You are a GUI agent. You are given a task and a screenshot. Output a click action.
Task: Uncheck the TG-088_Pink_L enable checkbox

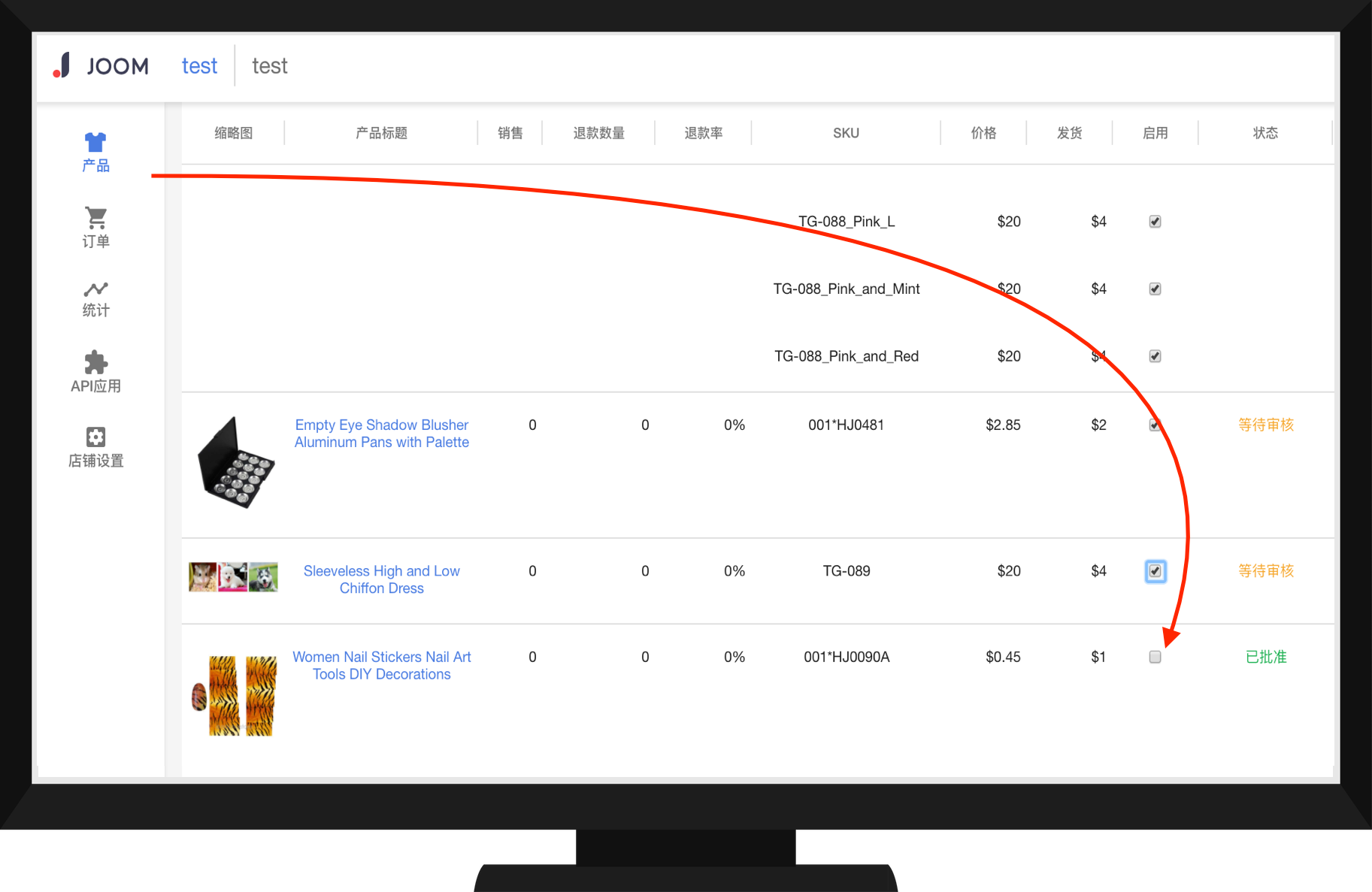click(1155, 221)
